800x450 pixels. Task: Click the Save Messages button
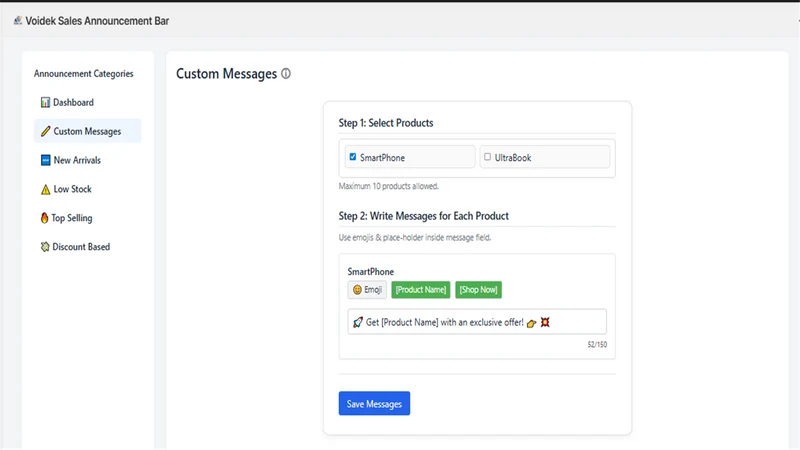click(x=374, y=404)
